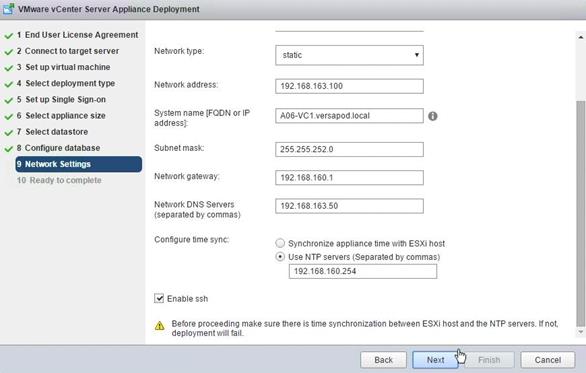Click the time synchronization warning message text
The image size is (586, 373).
(x=365, y=328)
